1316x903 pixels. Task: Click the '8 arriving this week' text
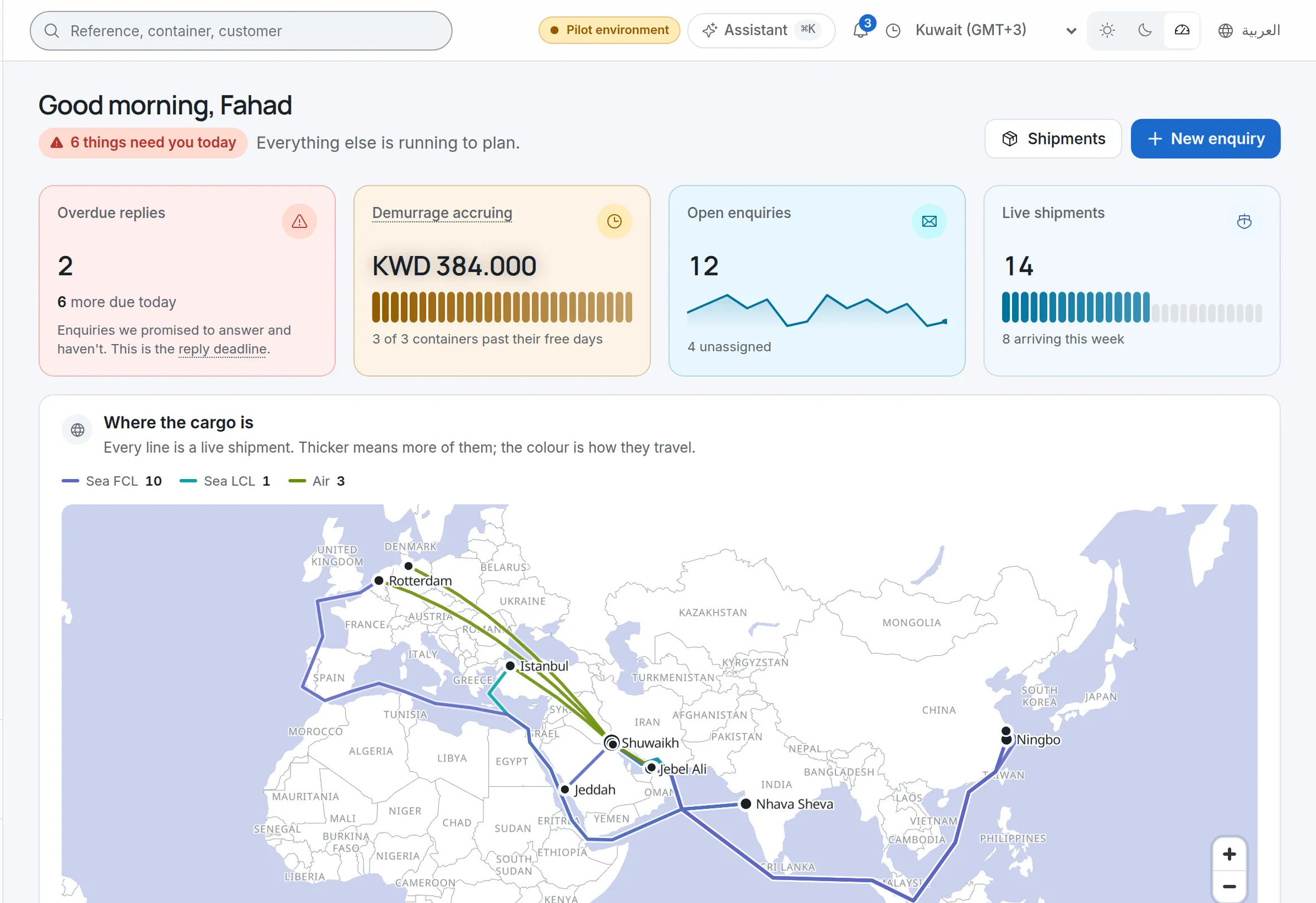(x=1063, y=339)
